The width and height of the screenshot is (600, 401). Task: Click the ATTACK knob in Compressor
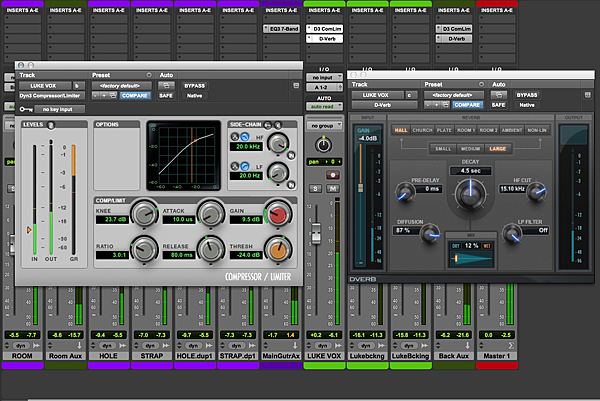211,214
